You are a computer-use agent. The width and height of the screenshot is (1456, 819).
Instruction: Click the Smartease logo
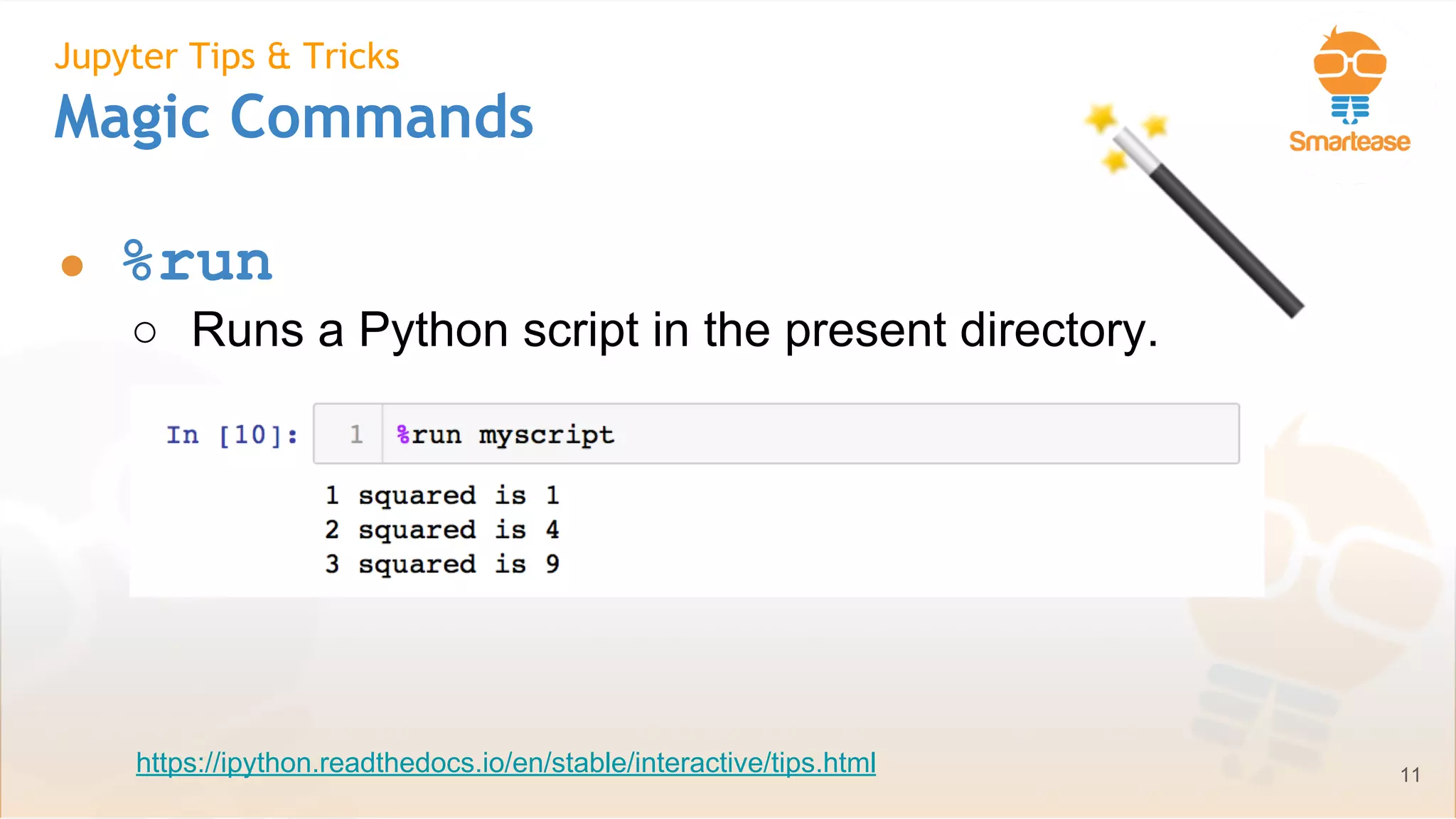[1349, 90]
